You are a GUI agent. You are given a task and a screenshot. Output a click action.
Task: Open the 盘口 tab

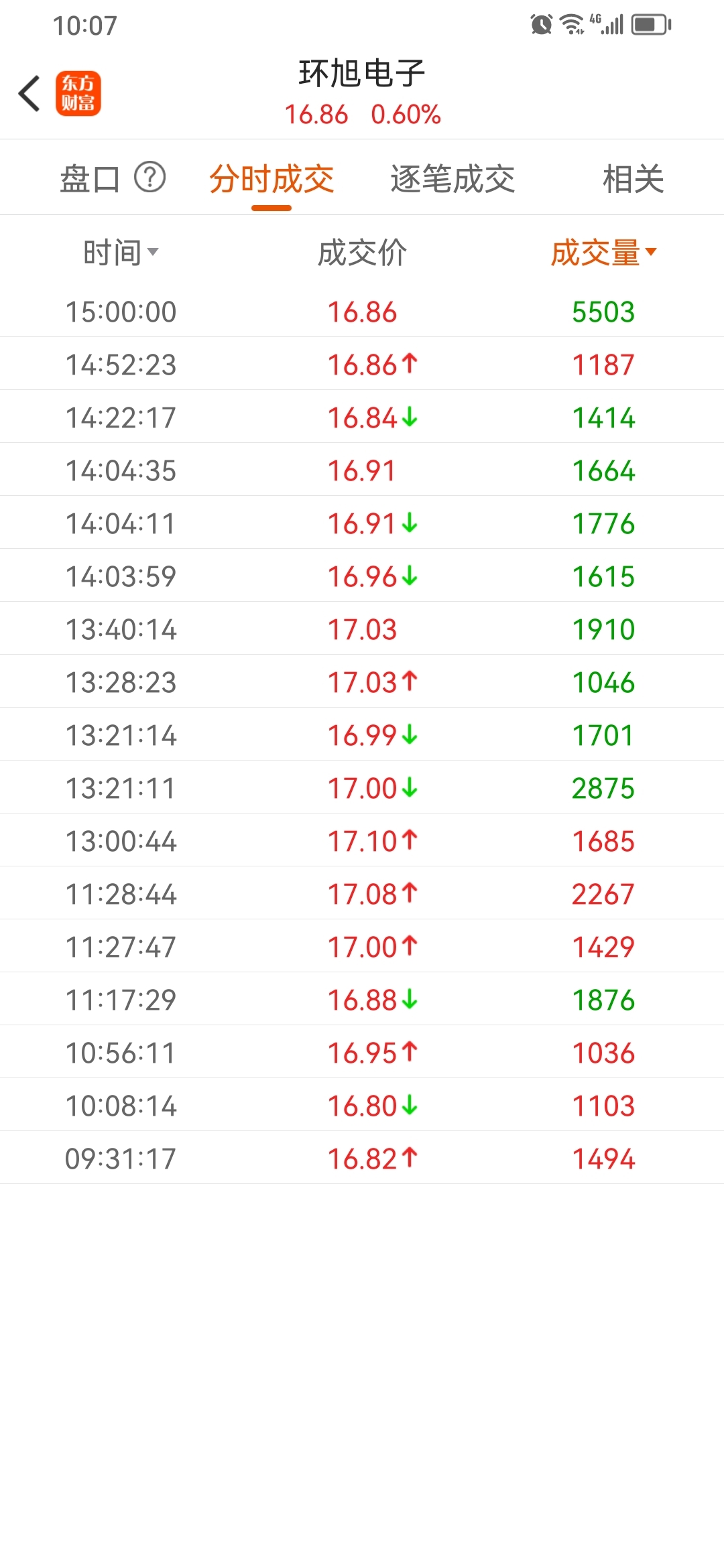pyautogui.click(x=90, y=179)
